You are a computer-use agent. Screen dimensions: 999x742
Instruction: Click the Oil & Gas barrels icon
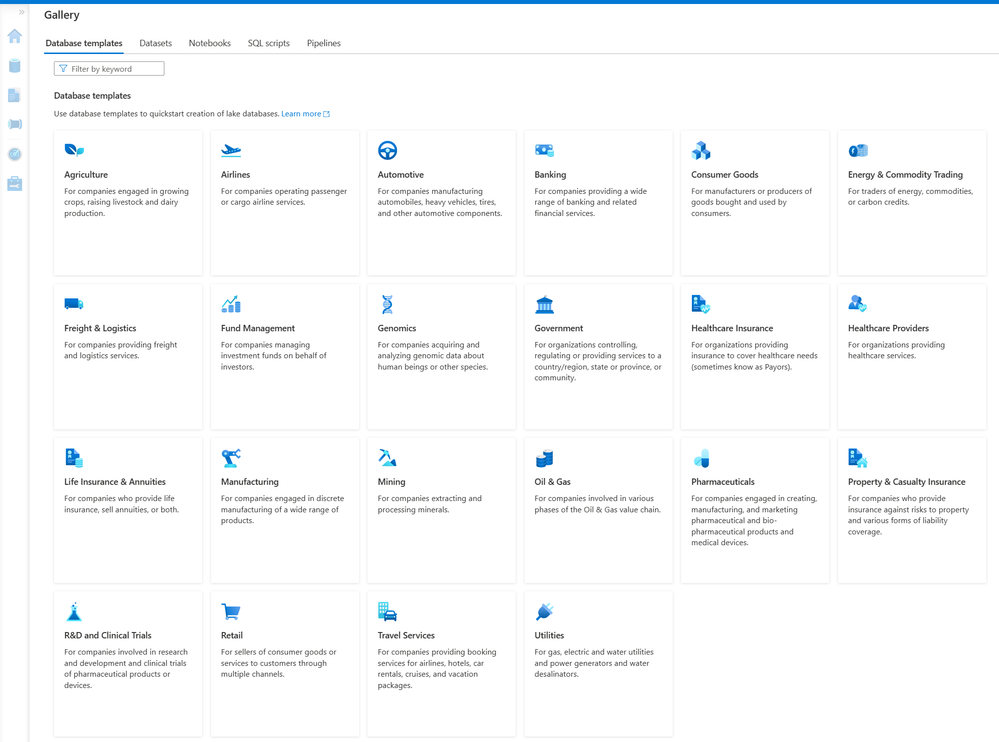544,458
